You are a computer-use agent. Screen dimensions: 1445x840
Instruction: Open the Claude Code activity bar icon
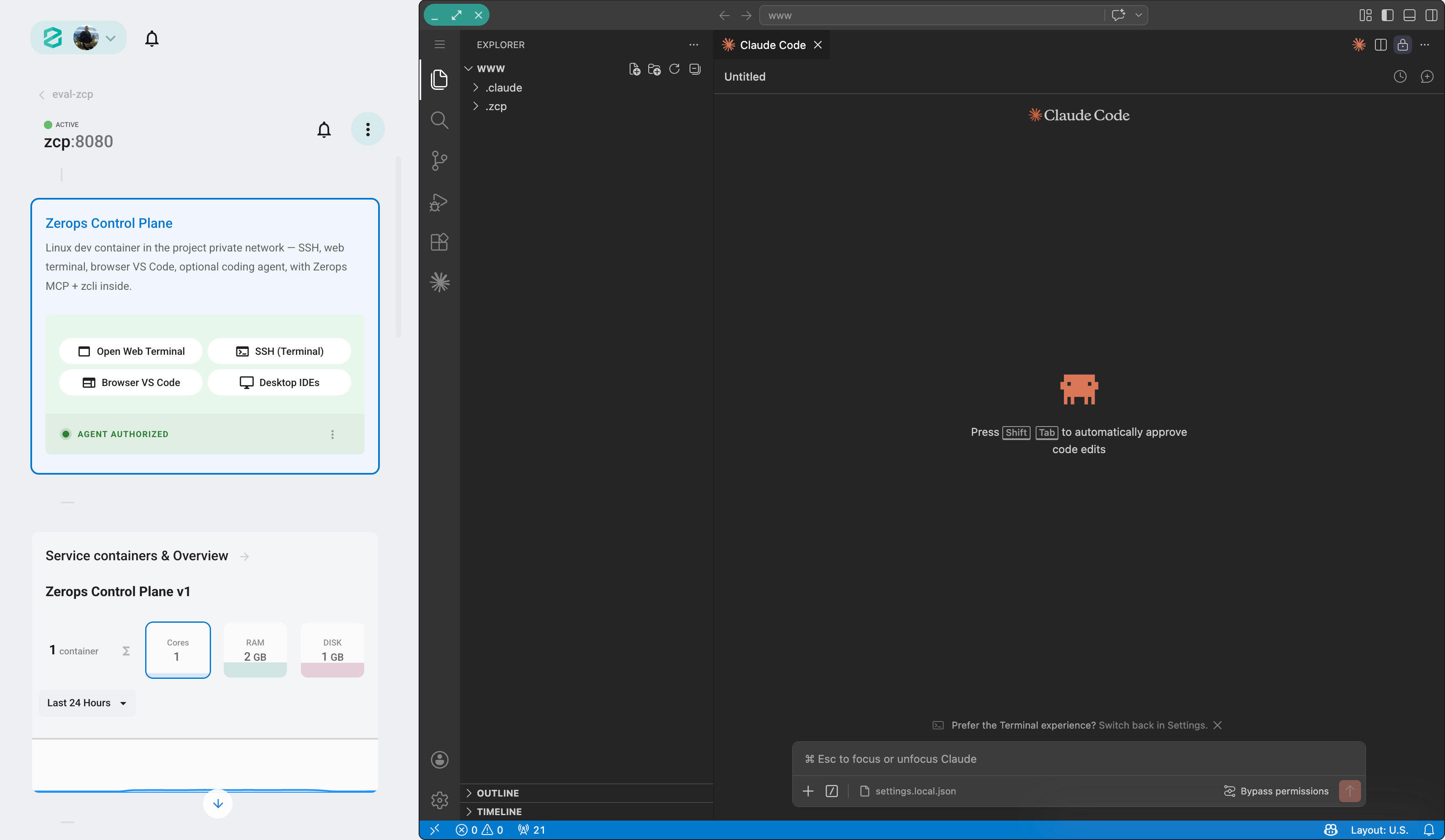tap(439, 282)
